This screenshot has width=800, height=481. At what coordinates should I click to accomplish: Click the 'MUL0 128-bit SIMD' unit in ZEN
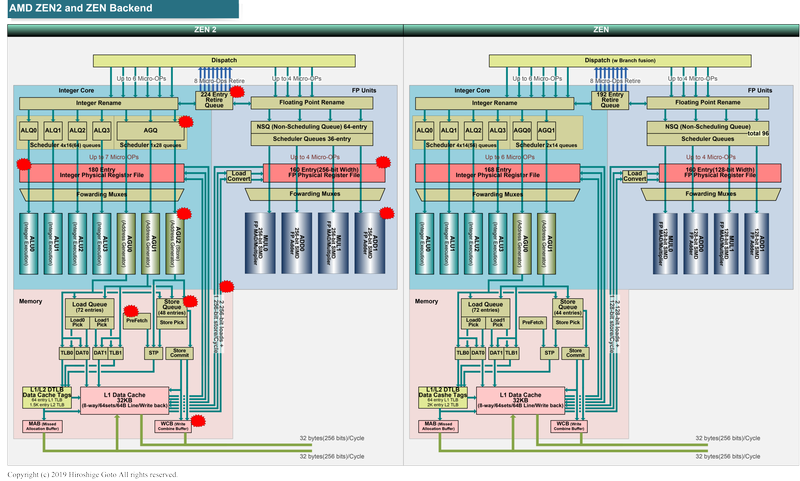click(665, 243)
